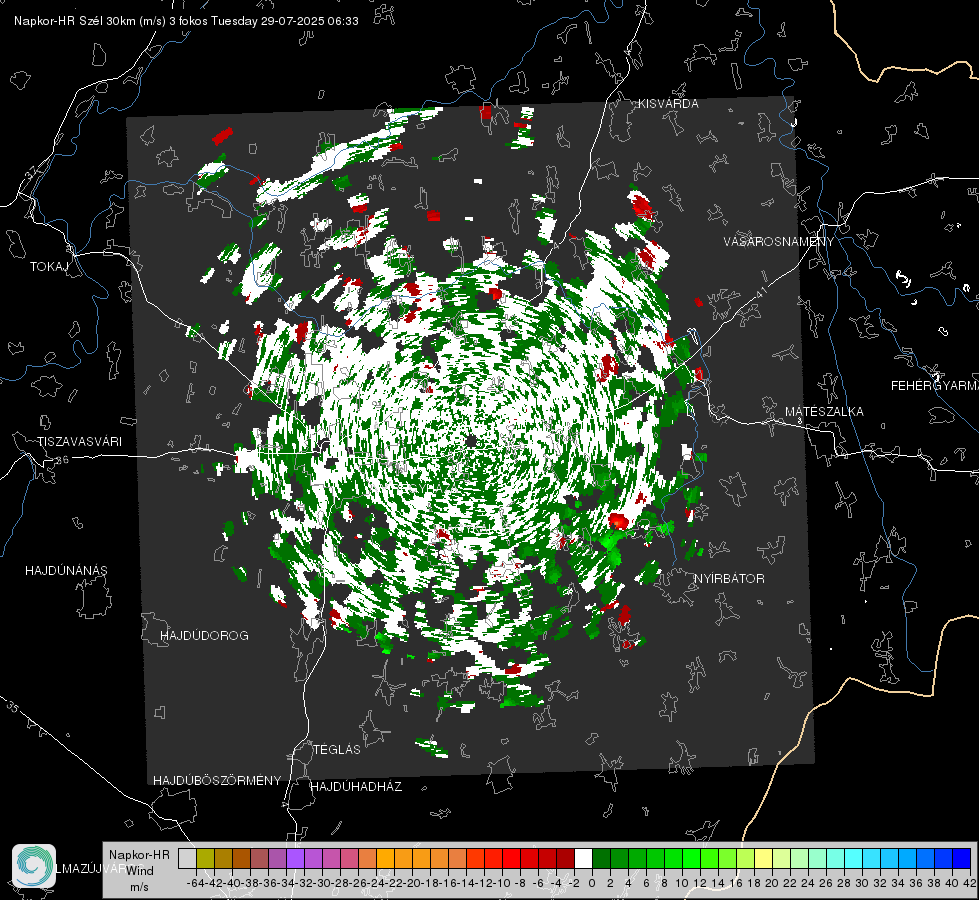This screenshot has height=900, width=979.
Task: Pick the white legend swatch left of 0
Action: pos(583,858)
